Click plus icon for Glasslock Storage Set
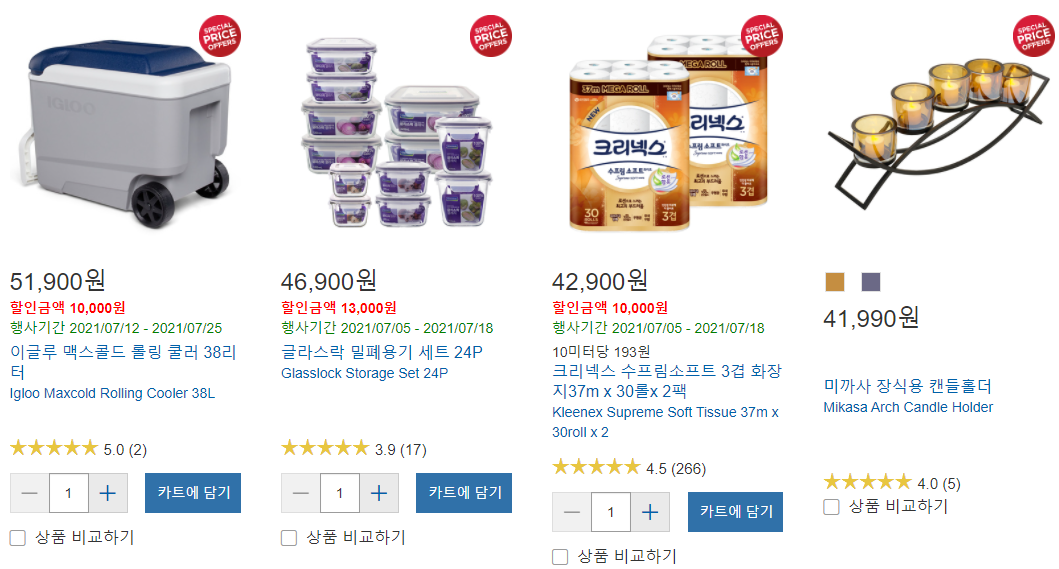1059x569 pixels. tap(379, 493)
